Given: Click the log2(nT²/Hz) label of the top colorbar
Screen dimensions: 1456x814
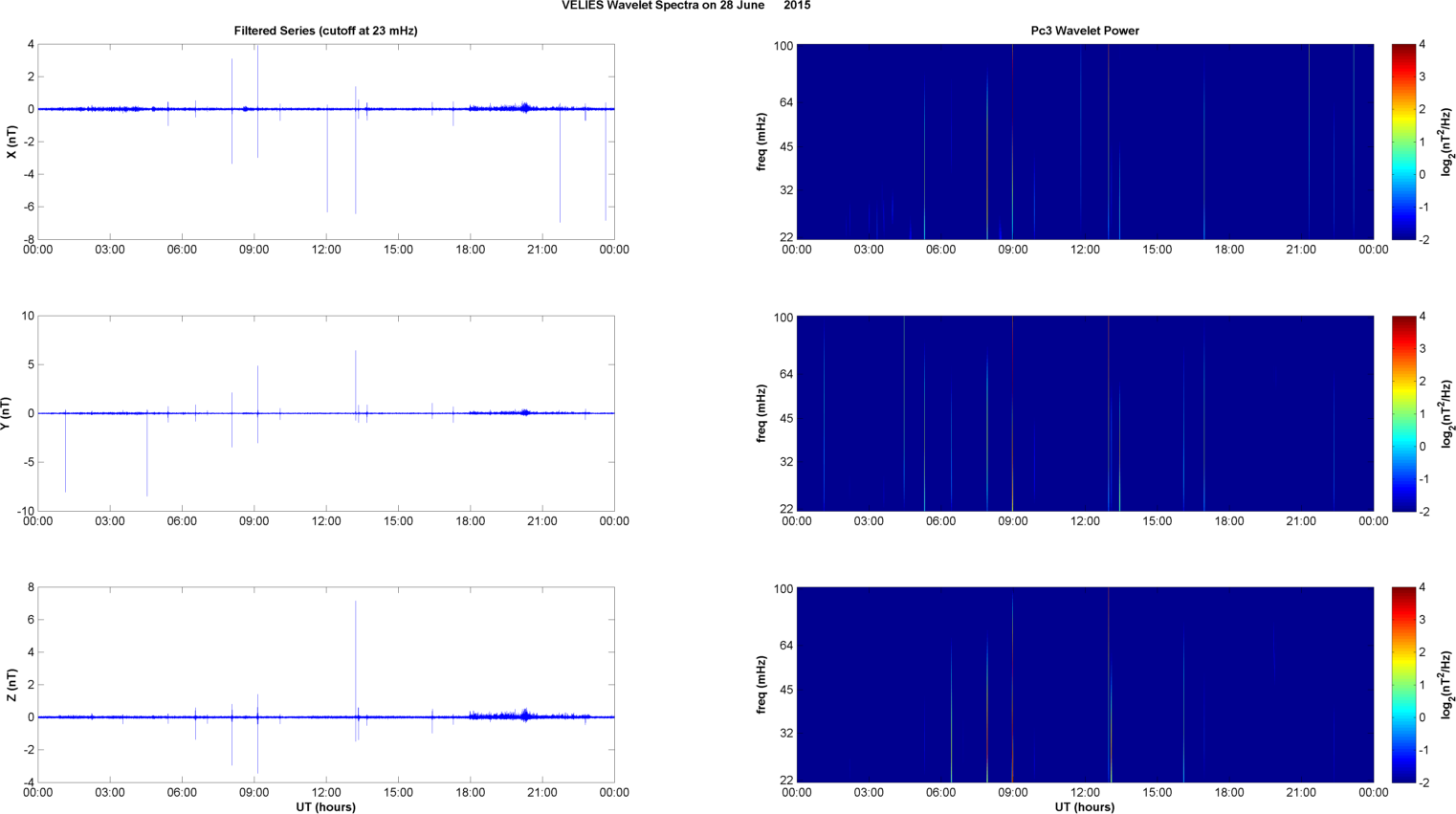Looking at the screenshot, I should pyautogui.click(x=1446, y=142).
